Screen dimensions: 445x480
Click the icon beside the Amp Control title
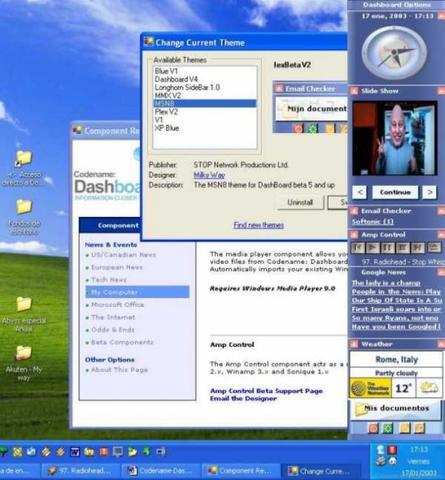click(354, 235)
